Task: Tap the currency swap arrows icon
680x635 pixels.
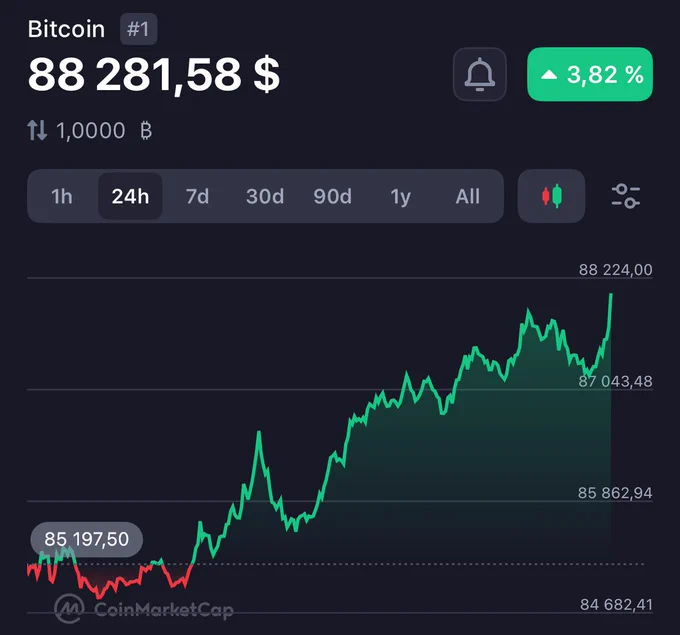Action: click(x=37, y=130)
